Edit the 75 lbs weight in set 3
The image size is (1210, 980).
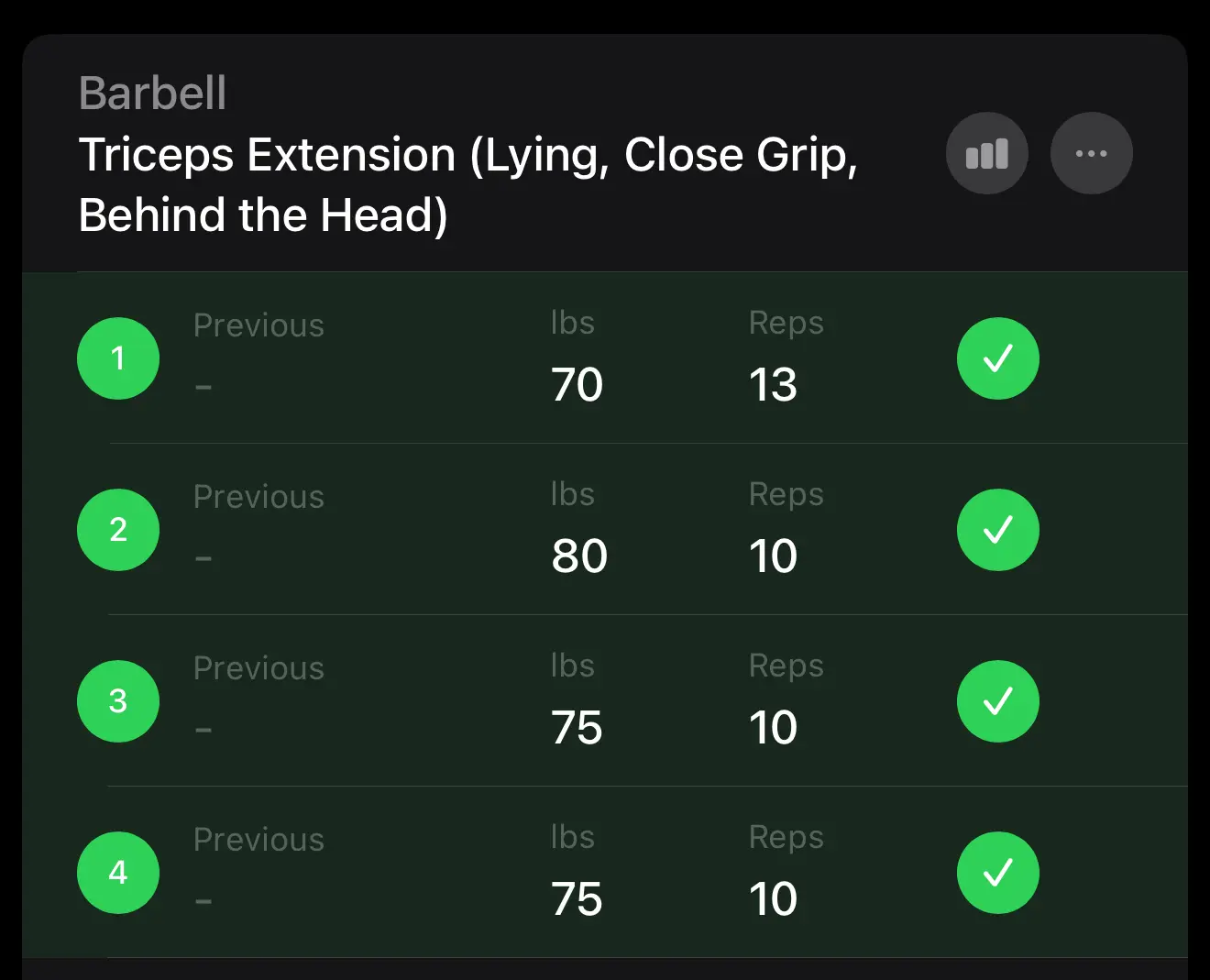pos(577,727)
